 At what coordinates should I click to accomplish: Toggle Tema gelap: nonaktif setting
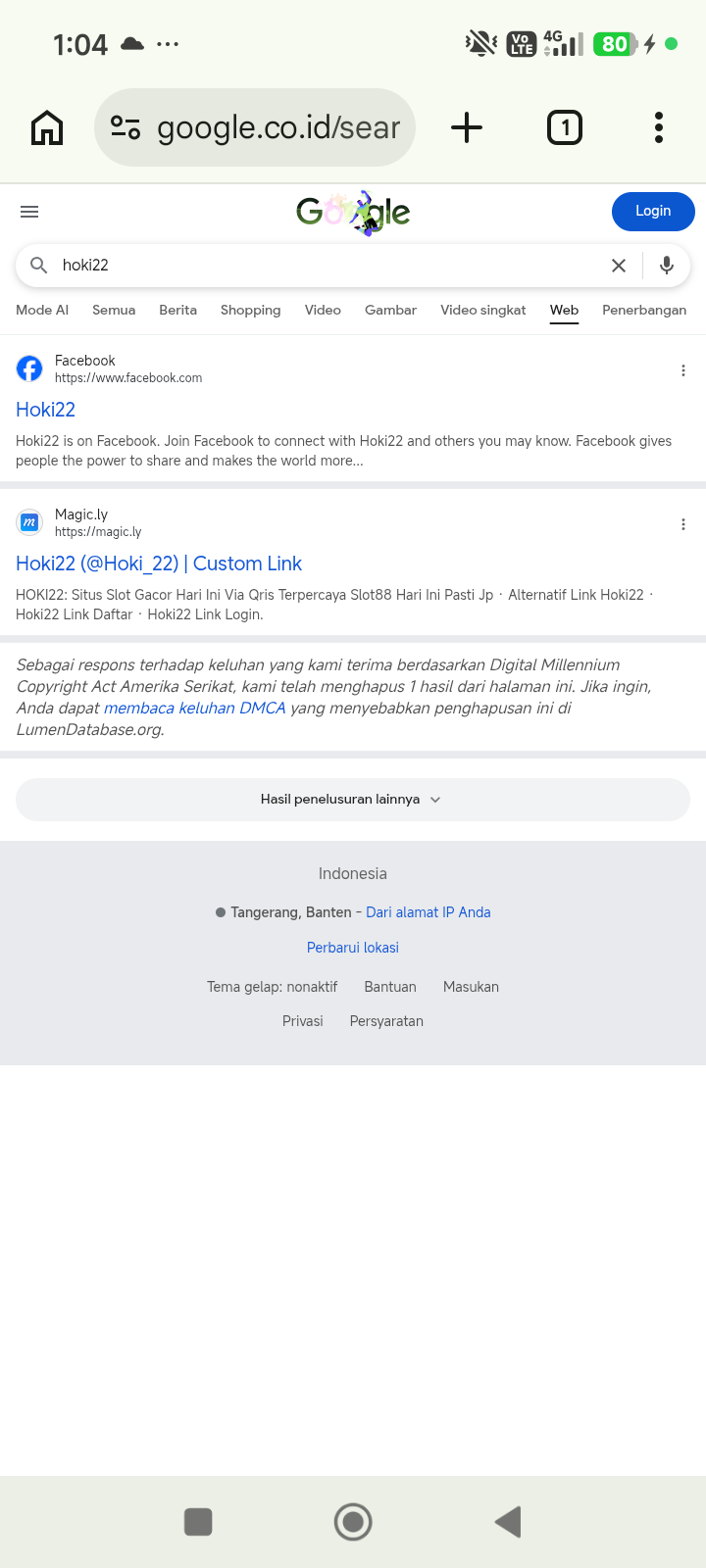(272, 987)
